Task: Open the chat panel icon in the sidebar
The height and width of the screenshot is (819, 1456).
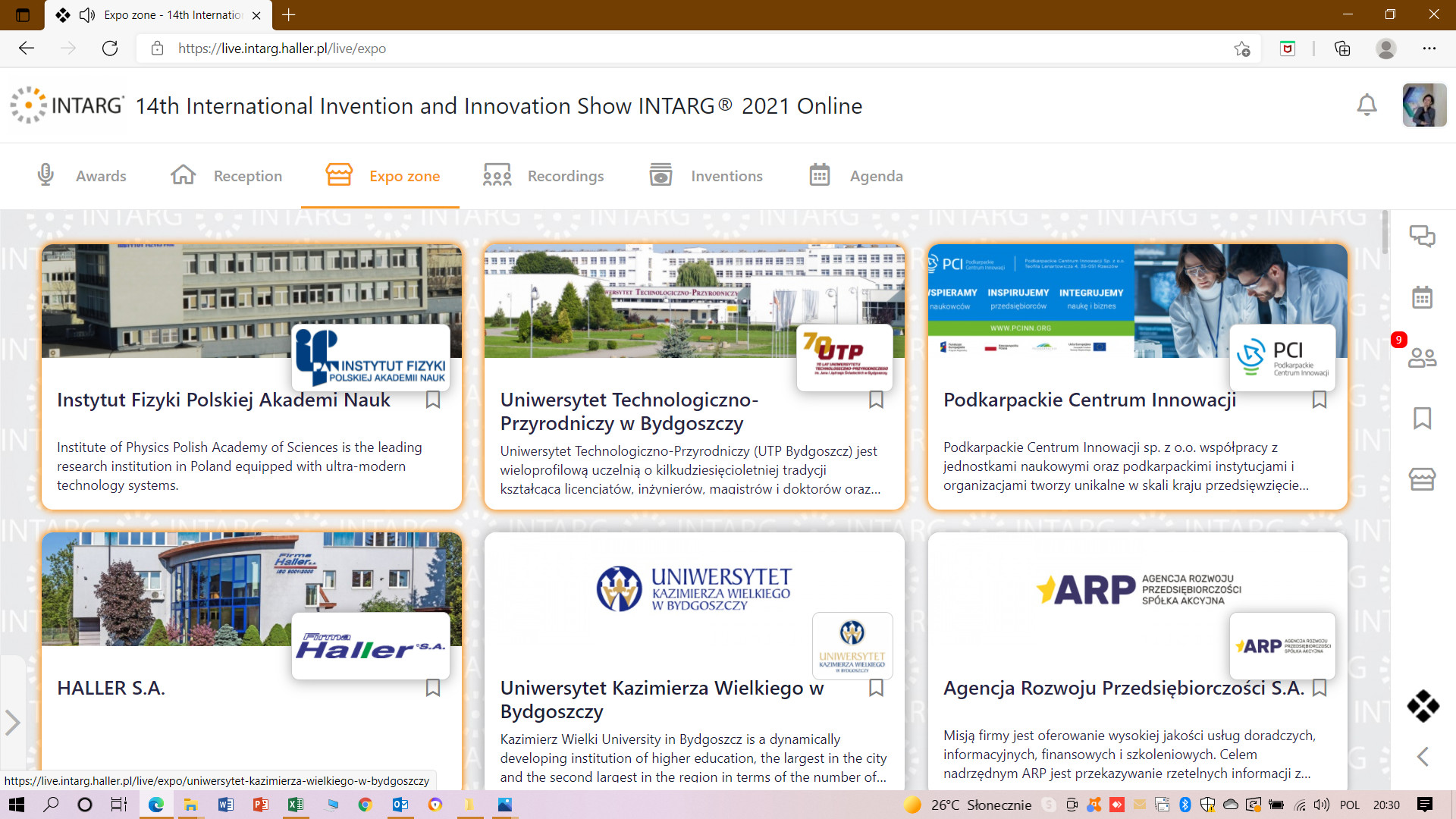Action: (x=1422, y=237)
